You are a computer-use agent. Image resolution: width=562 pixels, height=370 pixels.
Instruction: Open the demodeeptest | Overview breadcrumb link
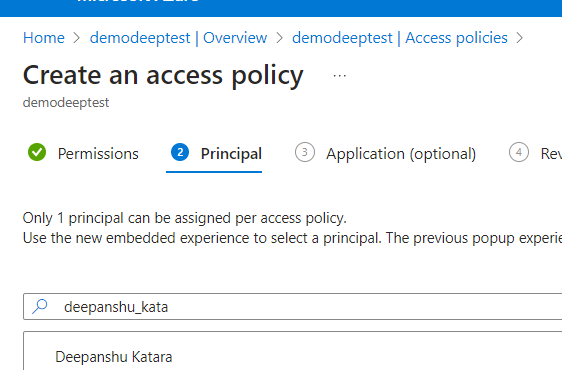[x=178, y=38]
